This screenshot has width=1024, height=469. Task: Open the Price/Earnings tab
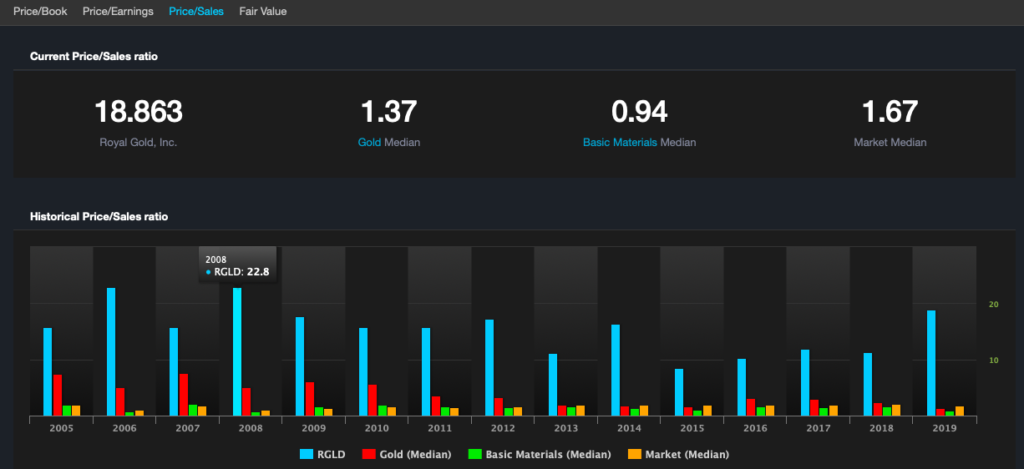tap(118, 11)
